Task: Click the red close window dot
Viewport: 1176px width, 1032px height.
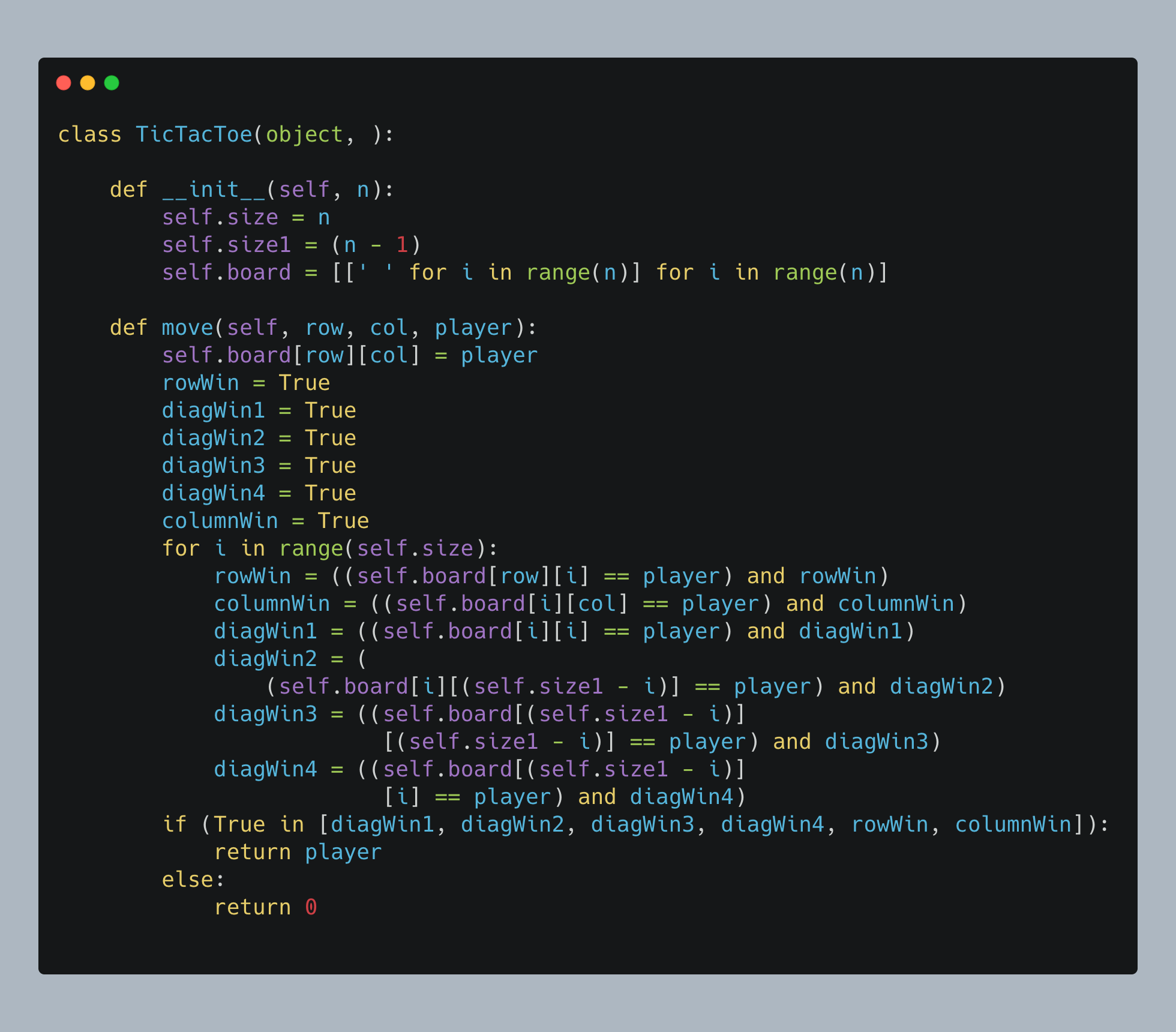Action: [64, 83]
